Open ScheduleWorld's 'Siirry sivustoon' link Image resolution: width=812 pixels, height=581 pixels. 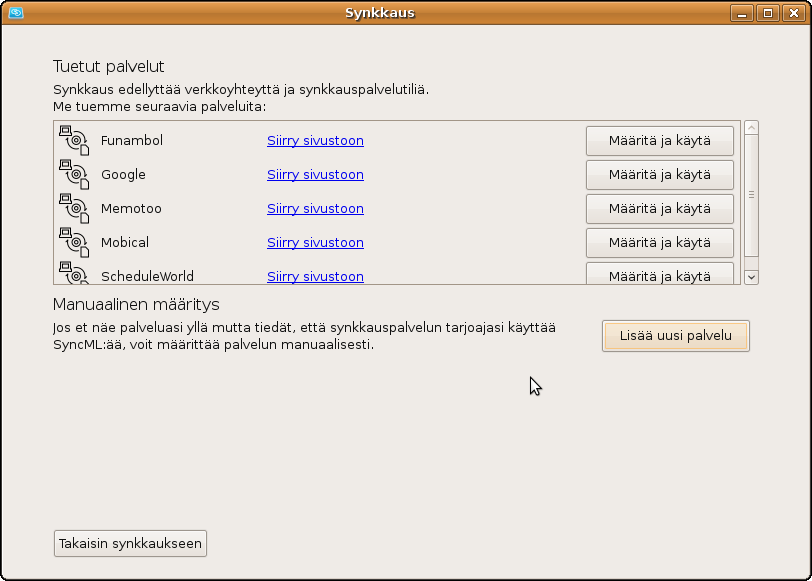coord(315,276)
